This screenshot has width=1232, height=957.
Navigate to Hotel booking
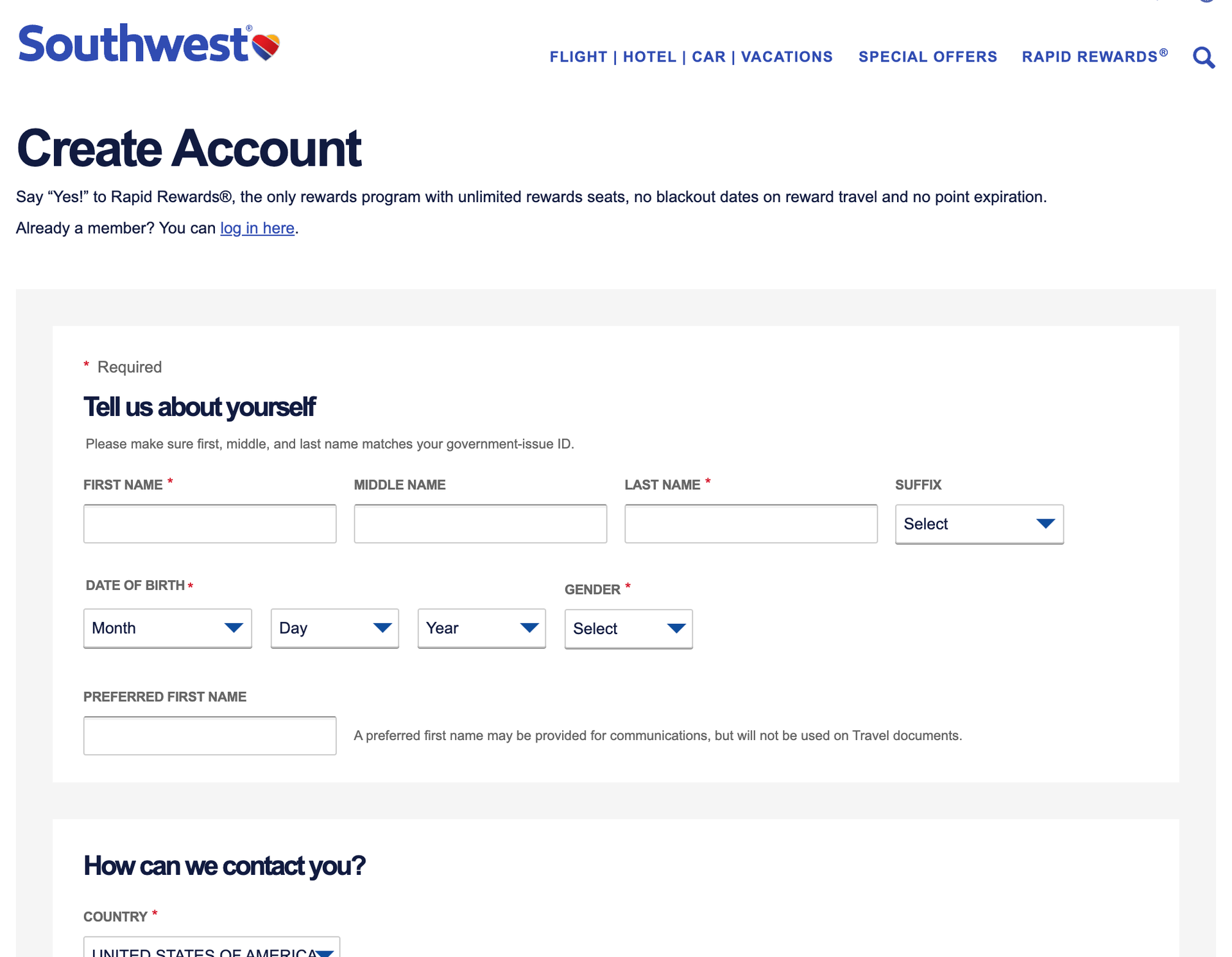(649, 57)
